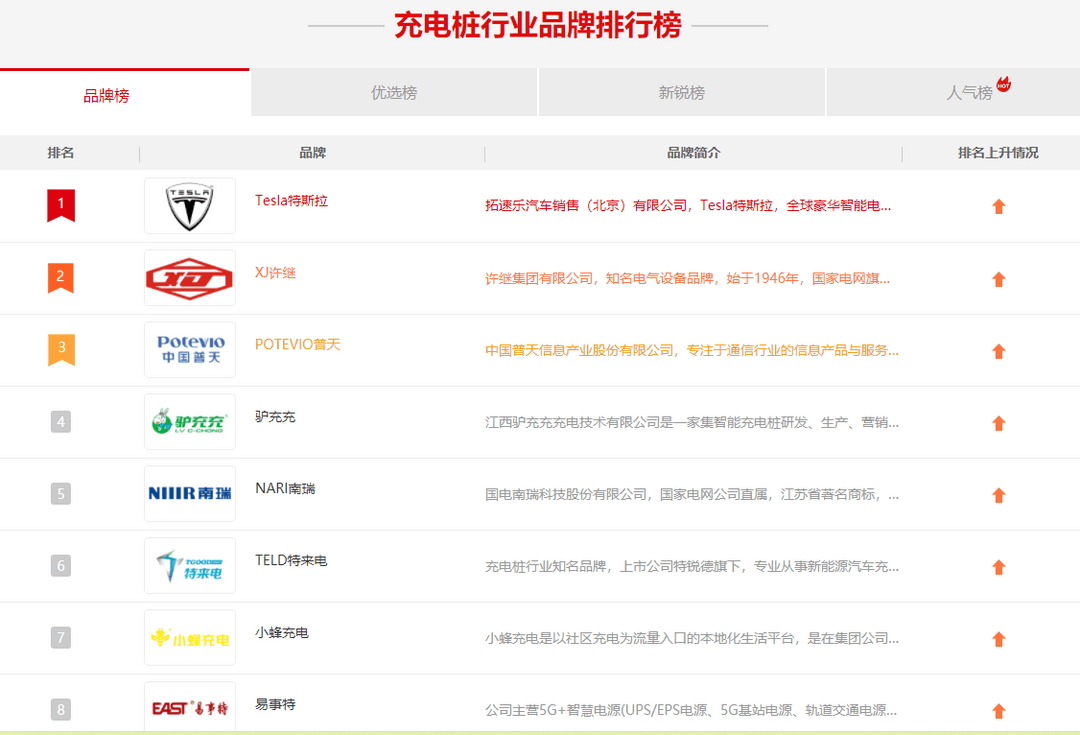Open the 江西驴充充充电技术 description text

[692, 422]
